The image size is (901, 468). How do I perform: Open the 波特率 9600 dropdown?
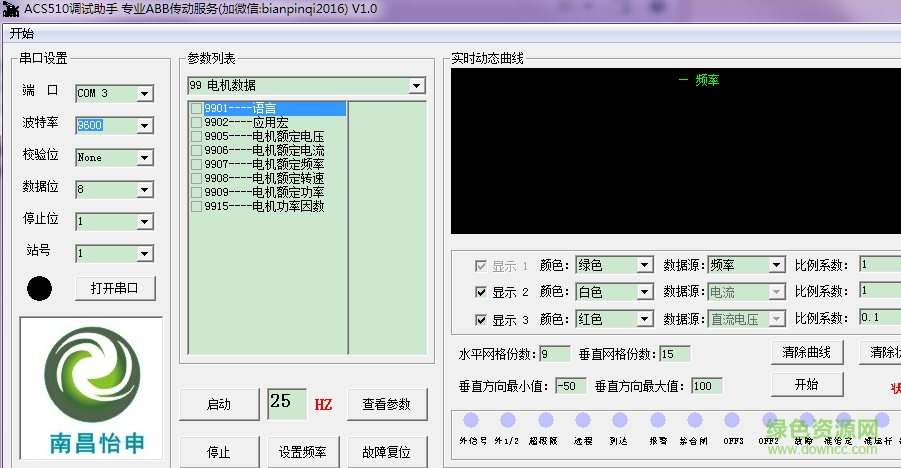point(145,125)
